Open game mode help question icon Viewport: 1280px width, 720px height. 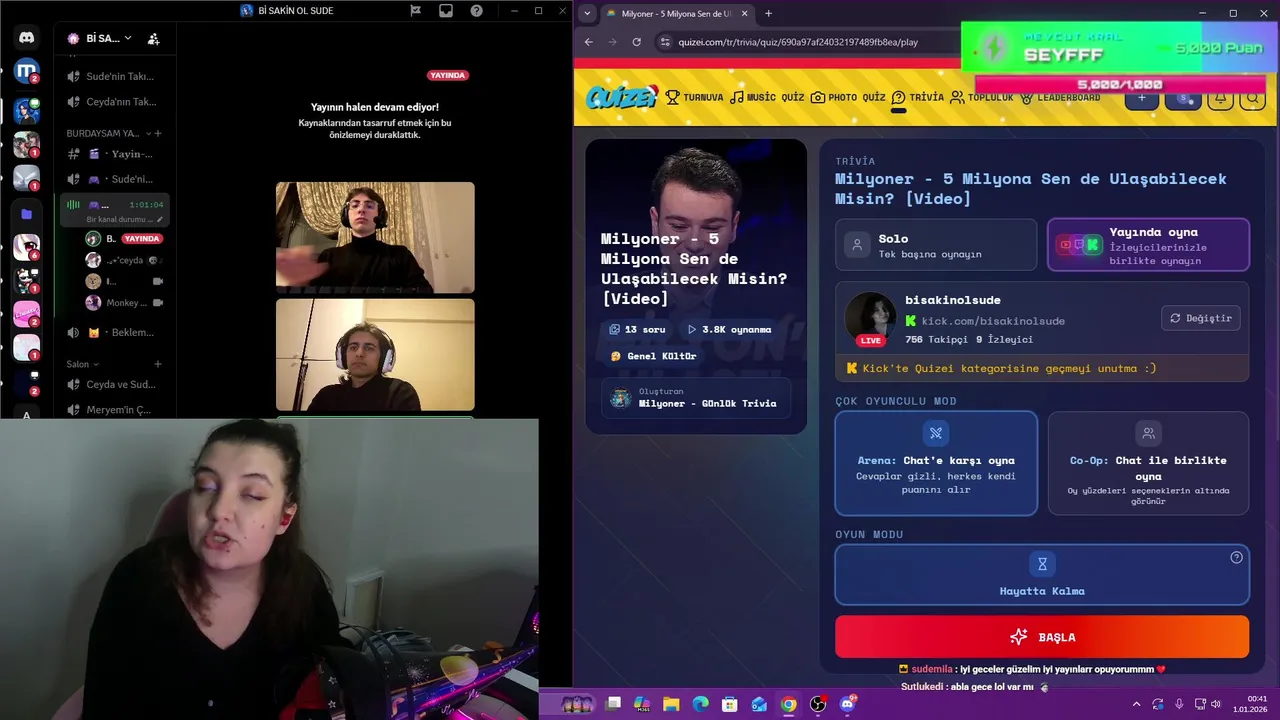click(1236, 558)
